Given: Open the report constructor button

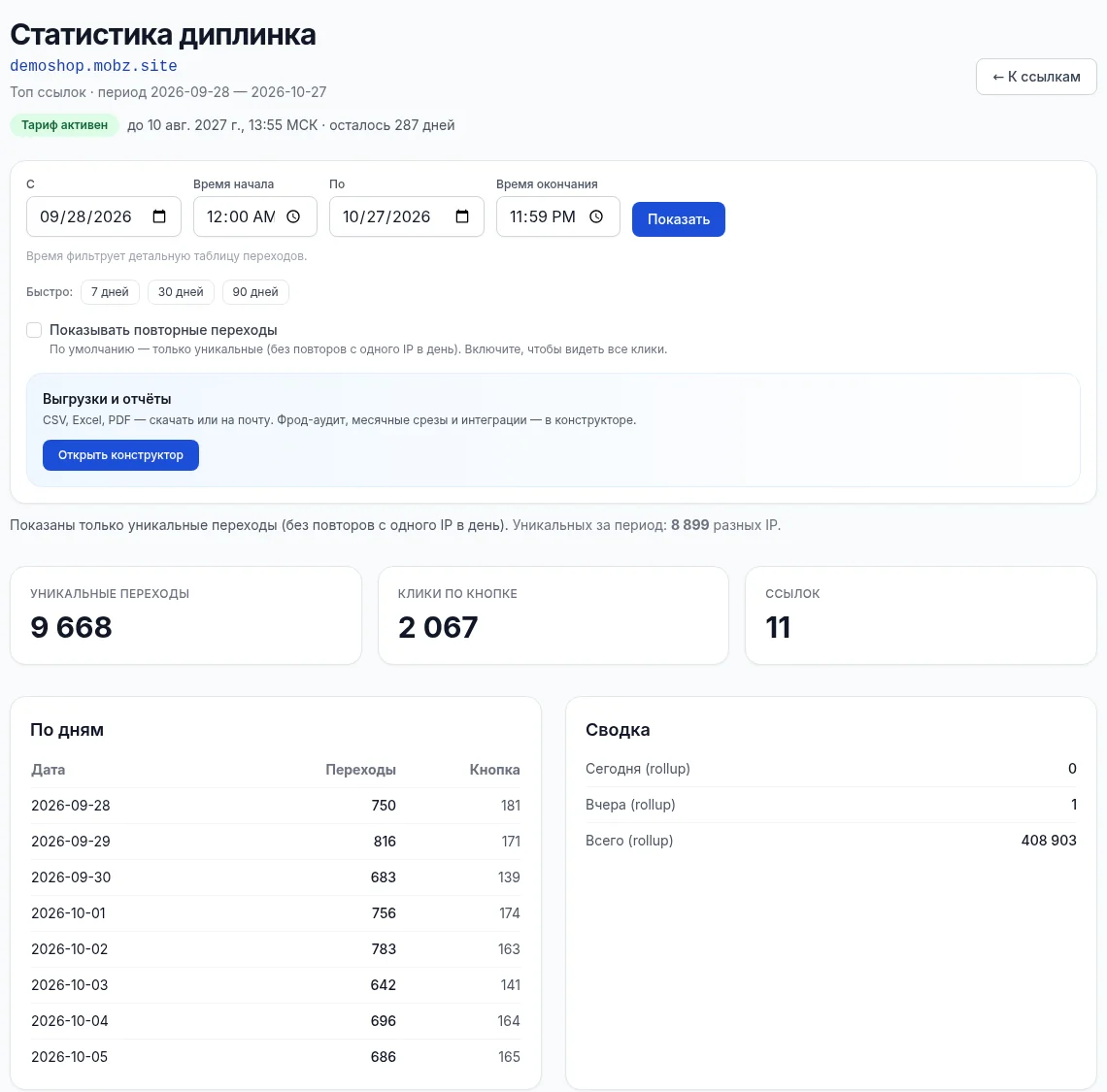Looking at the screenshot, I should (x=120, y=455).
